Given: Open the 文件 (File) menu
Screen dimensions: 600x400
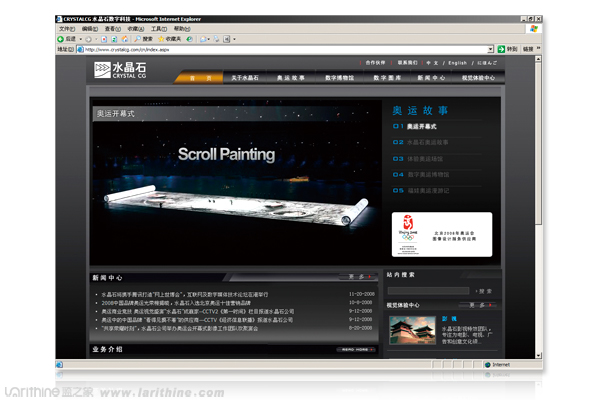Looking at the screenshot, I should 67,29.
